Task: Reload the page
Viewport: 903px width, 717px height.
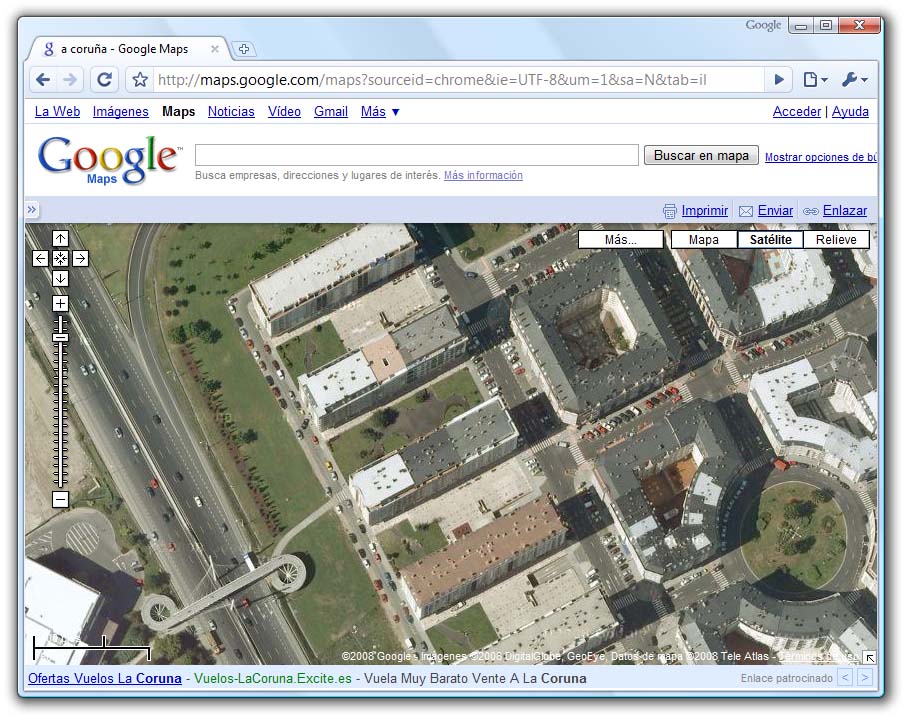Action: (104, 79)
